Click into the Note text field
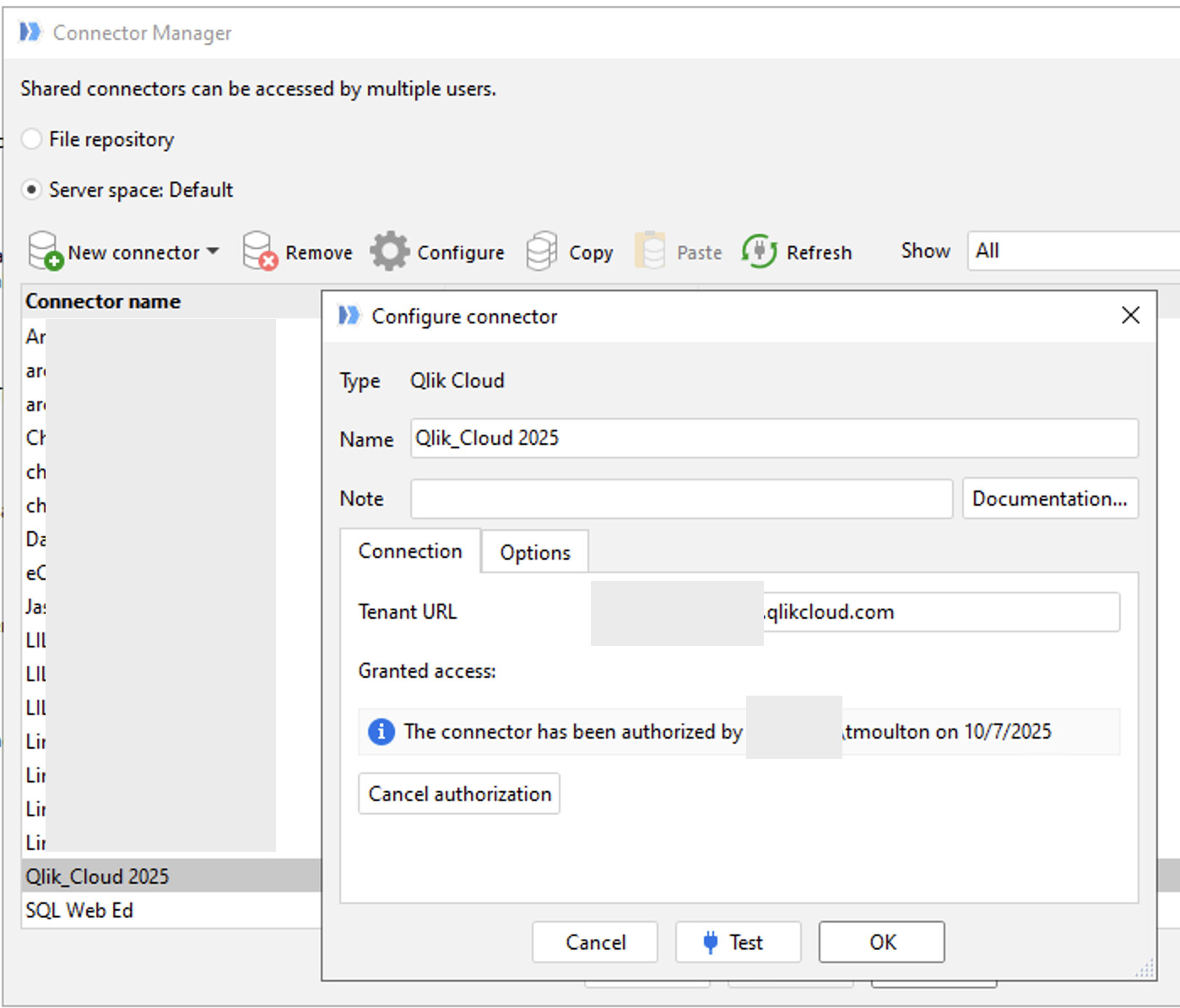The image size is (1180, 1008). (x=680, y=499)
